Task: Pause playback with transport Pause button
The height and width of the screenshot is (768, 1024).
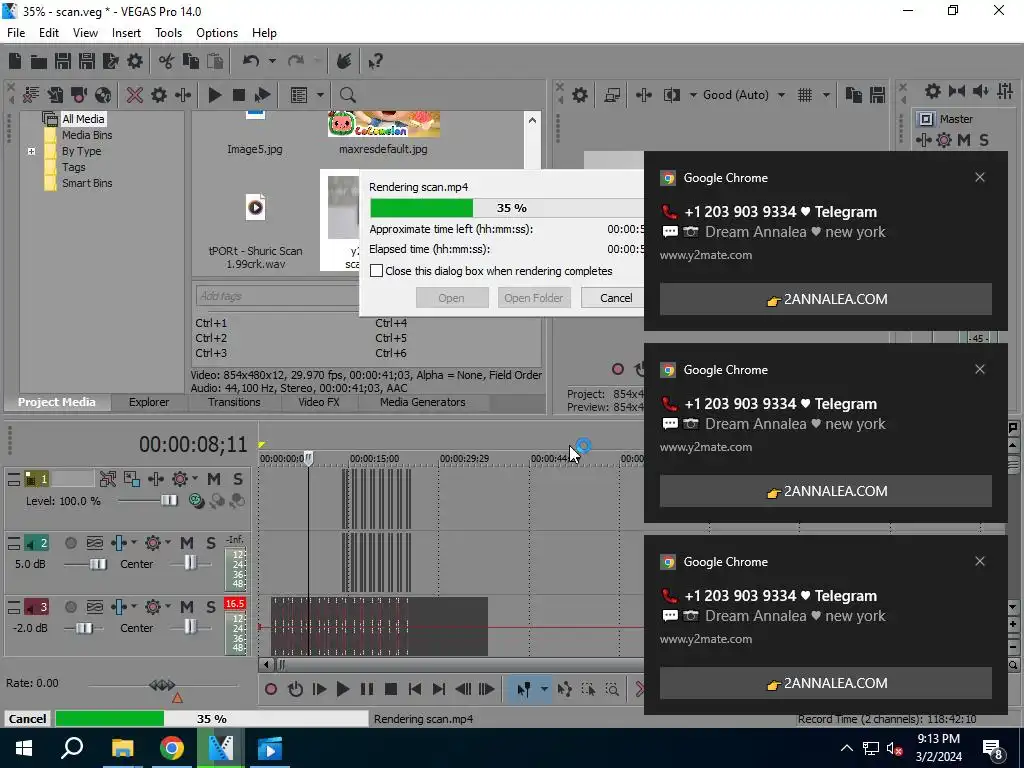Action: (x=367, y=689)
